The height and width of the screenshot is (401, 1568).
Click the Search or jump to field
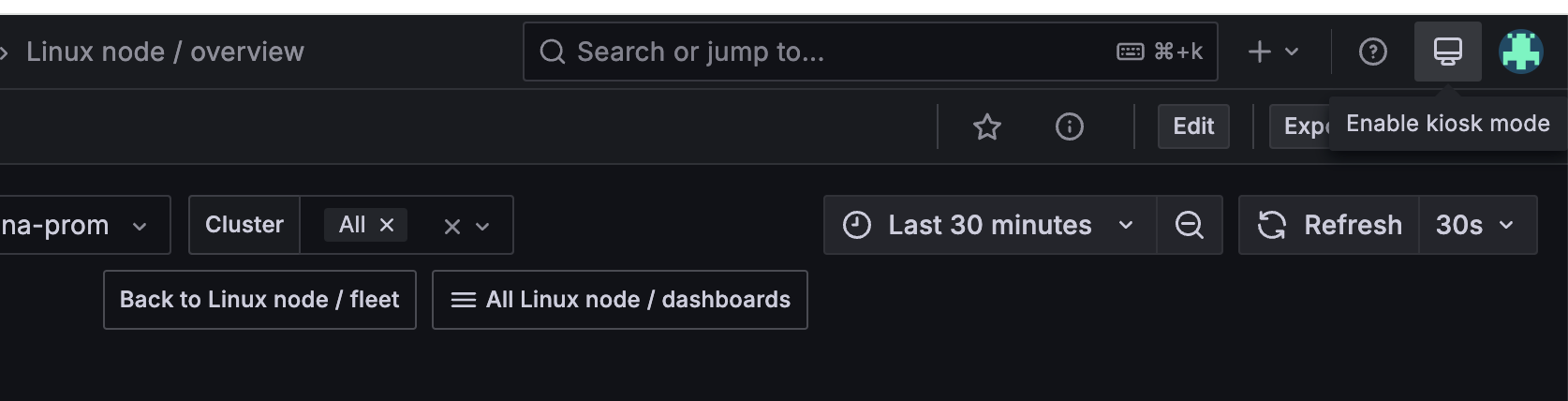870,52
